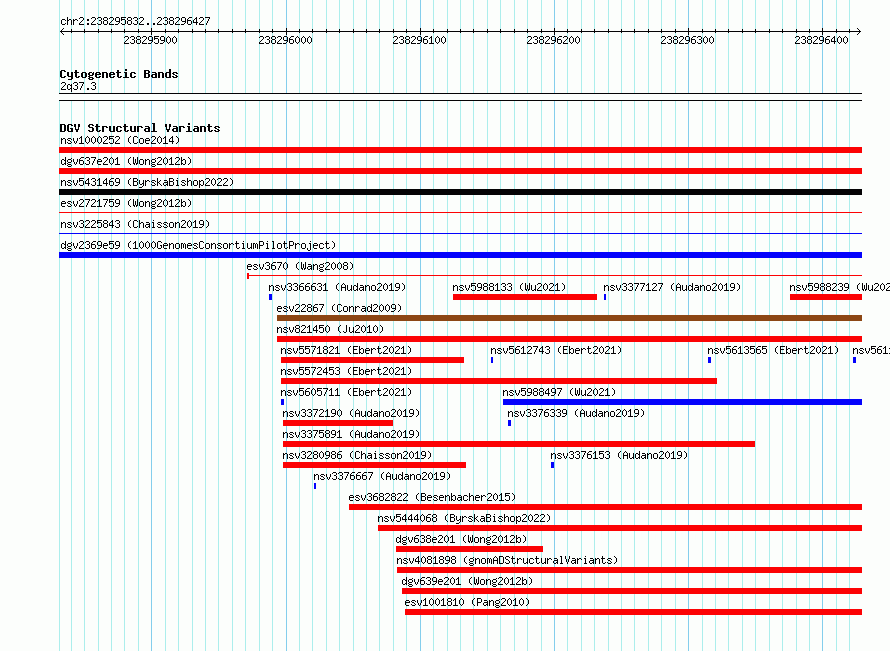Click the chr2:238295832..238296427 region label

[x=135, y=21]
